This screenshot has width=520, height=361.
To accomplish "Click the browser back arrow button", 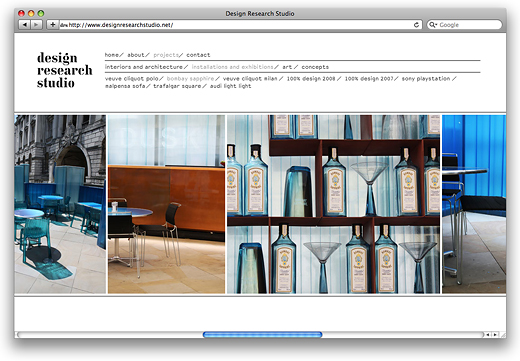I will [x=25, y=25].
